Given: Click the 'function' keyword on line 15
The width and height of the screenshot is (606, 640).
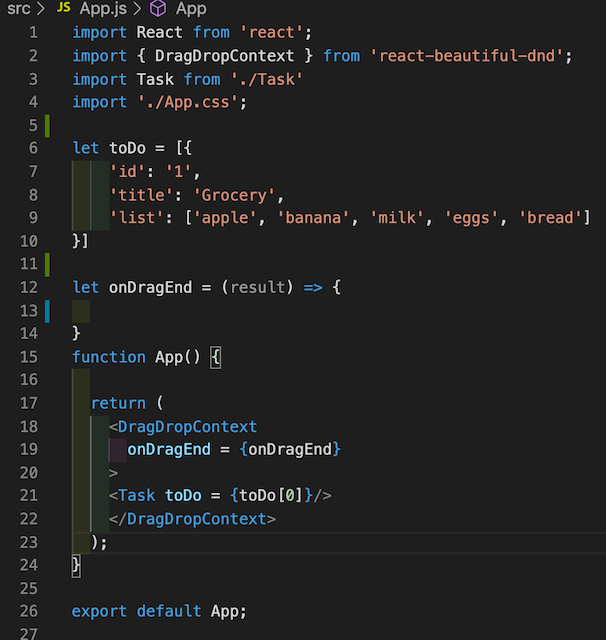Looking at the screenshot, I should (x=109, y=357).
